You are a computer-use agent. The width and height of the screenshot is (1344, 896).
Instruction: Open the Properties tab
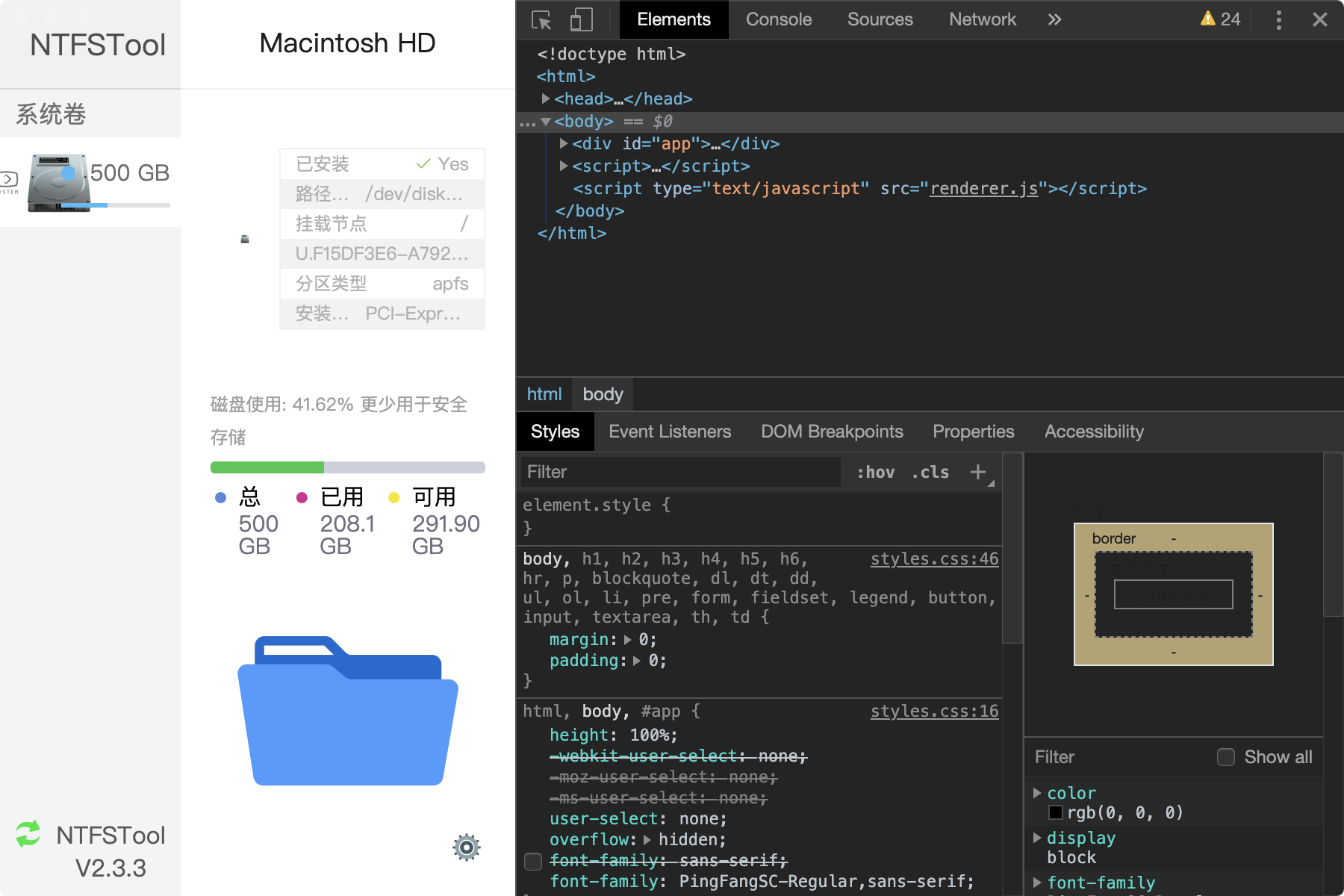coord(973,432)
